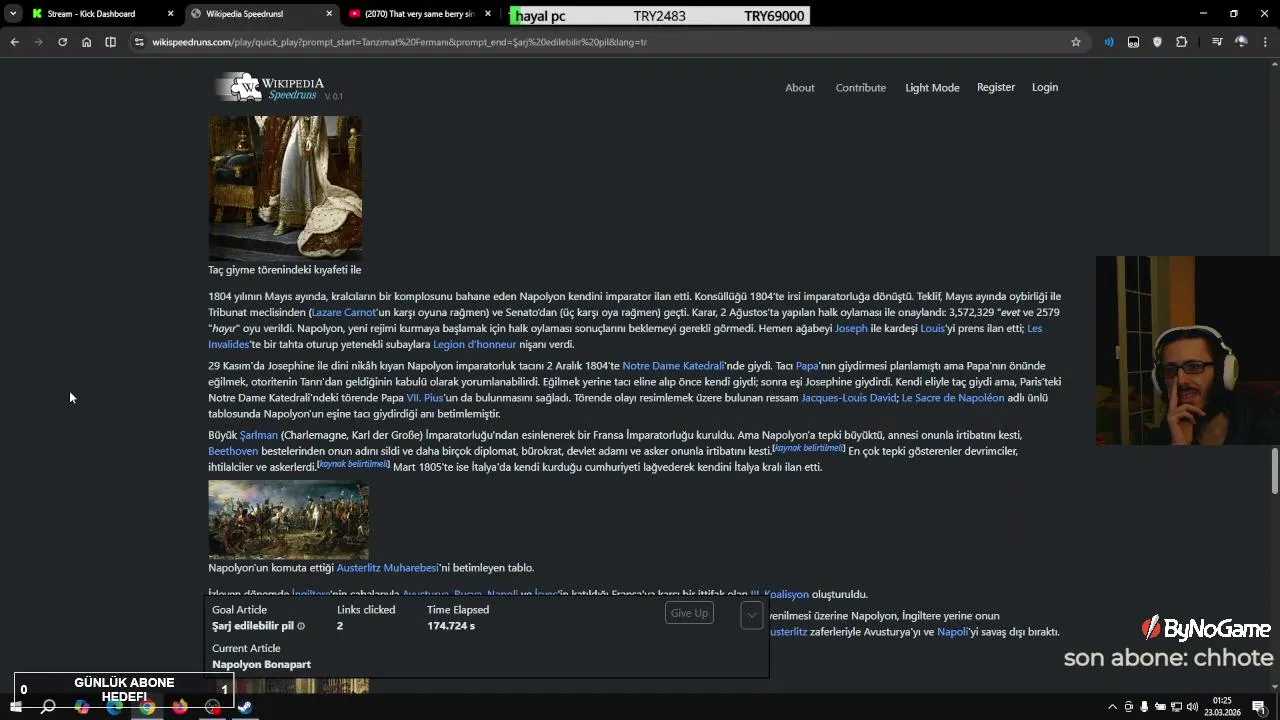Click the coronation robe portrait image
The height and width of the screenshot is (720, 1280).
point(285,188)
